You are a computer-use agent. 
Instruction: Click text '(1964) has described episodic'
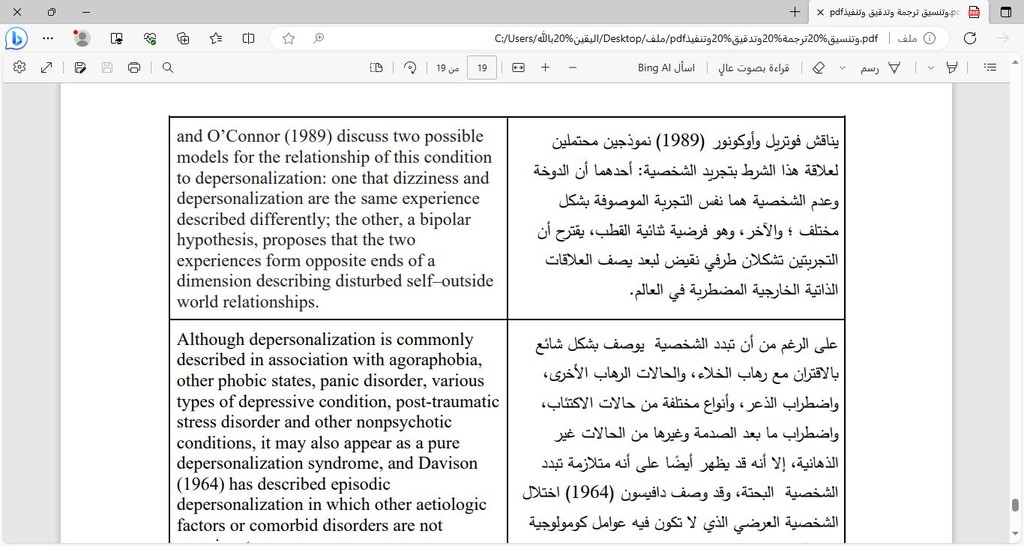283,484
